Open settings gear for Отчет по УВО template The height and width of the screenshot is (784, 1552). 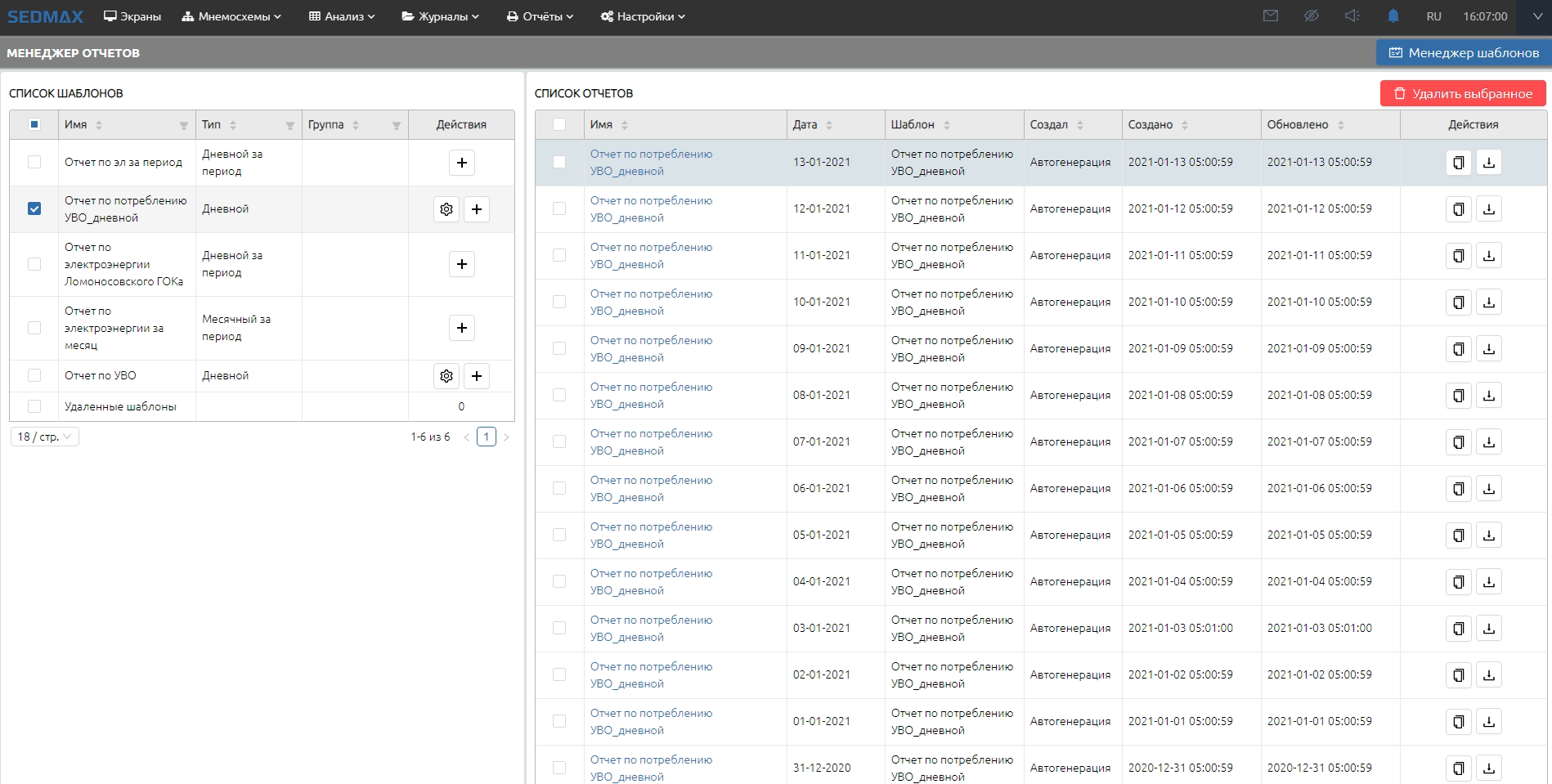pyautogui.click(x=446, y=376)
